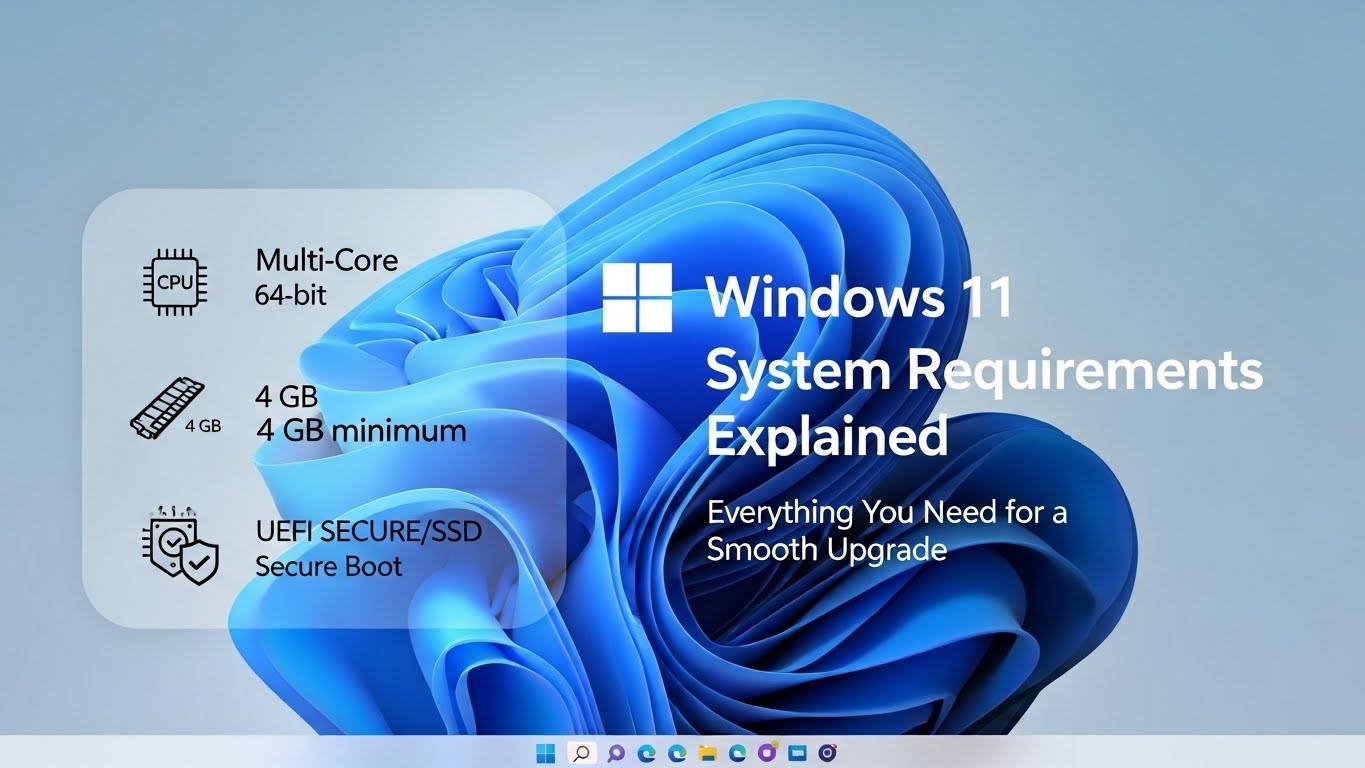Screen dimensions: 1365x768
Task: Click the taskbar Search magnifier icon
Action: [x=580, y=753]
